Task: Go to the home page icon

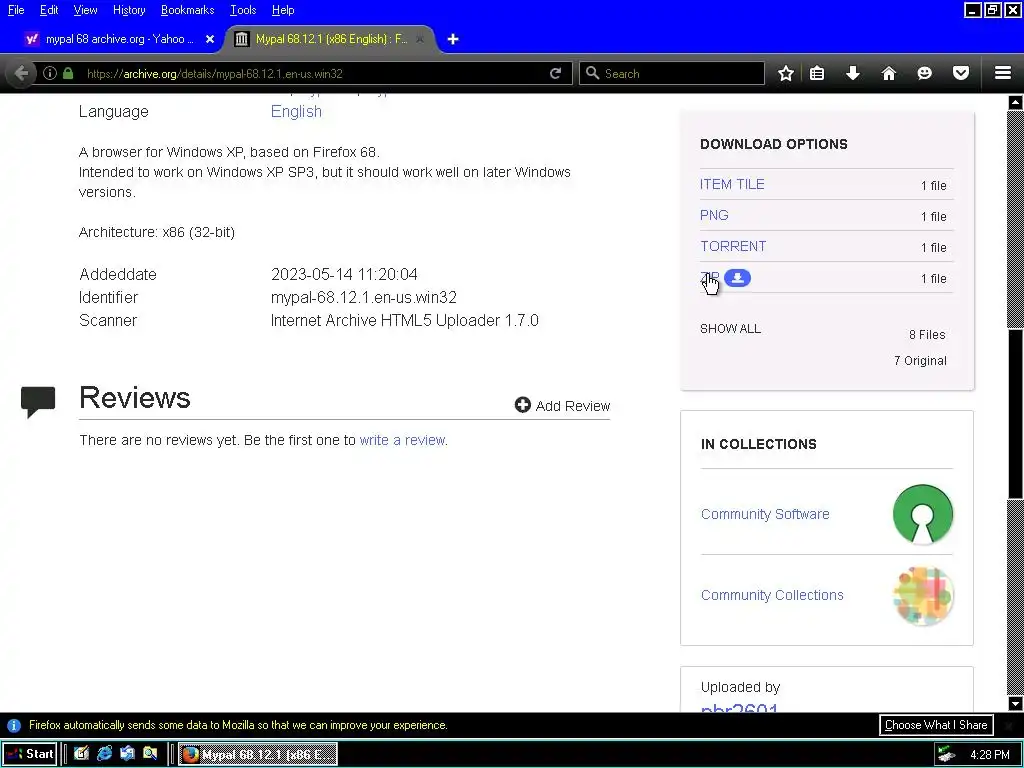Action: click(889, 73)
